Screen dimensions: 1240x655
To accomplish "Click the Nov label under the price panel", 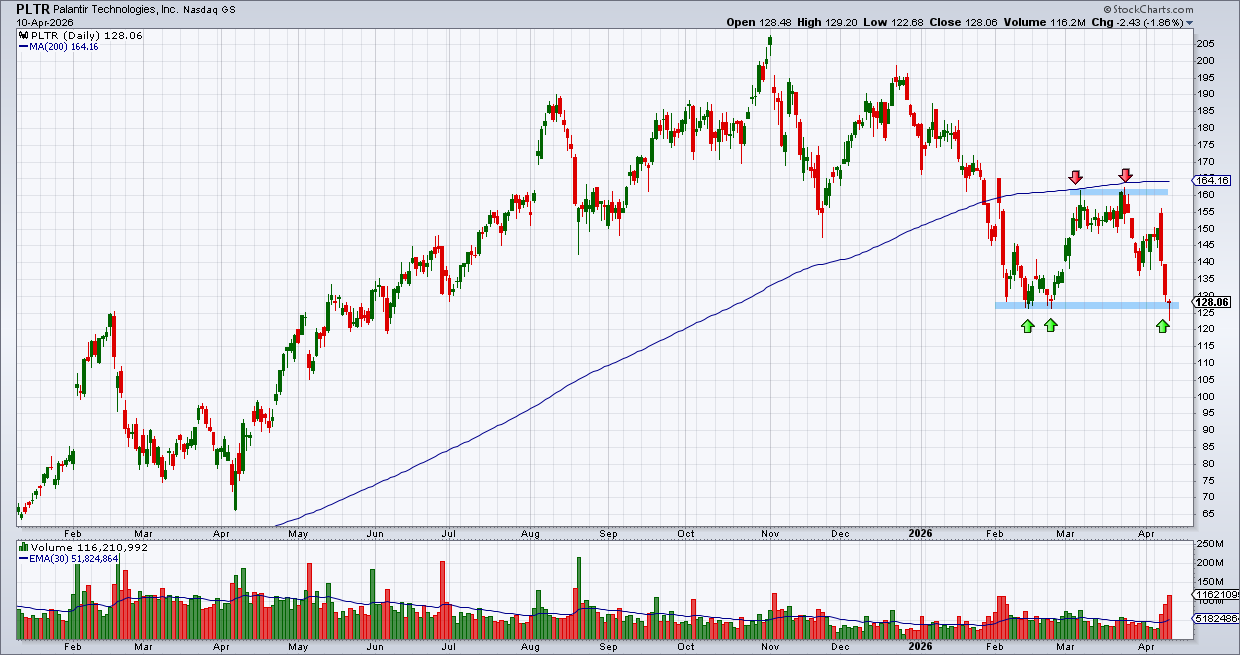I will pyautogui.click(x=770, y=534).
